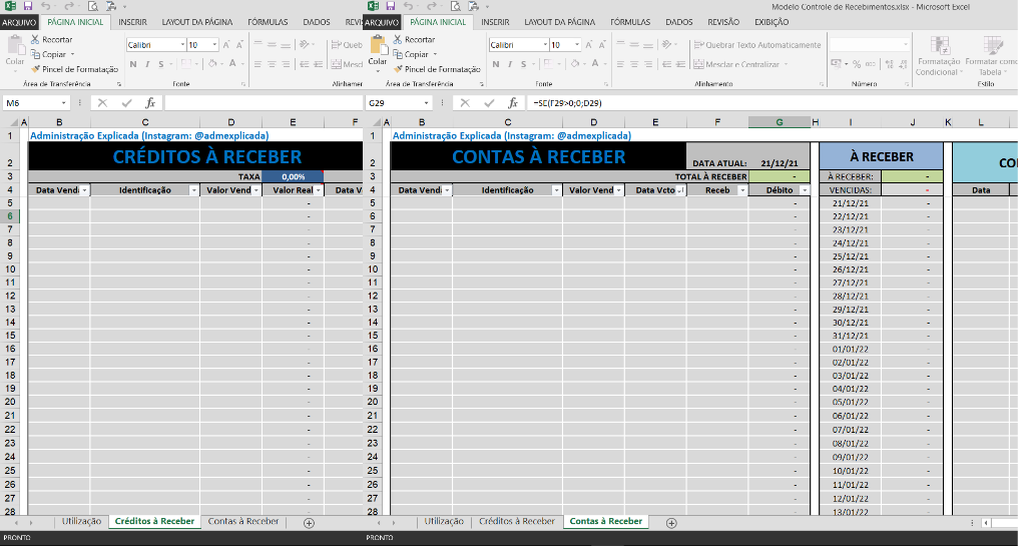Insert function with fx in the left window

tap(150, 103)
